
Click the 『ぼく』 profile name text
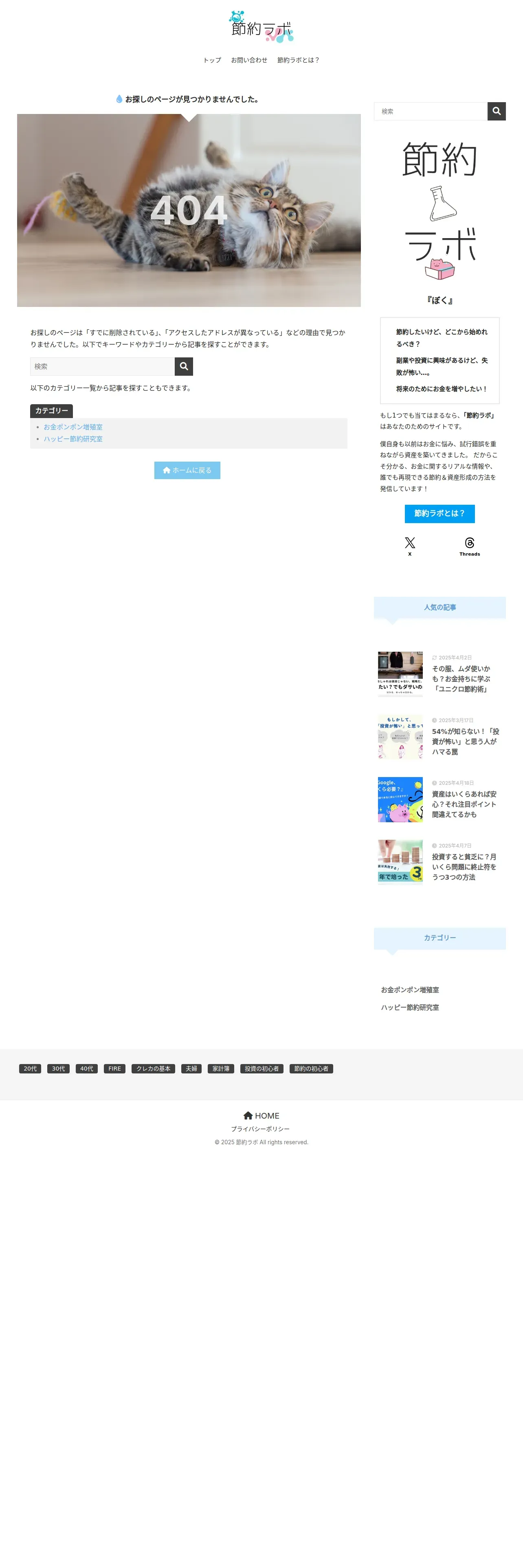coord(439,301)
